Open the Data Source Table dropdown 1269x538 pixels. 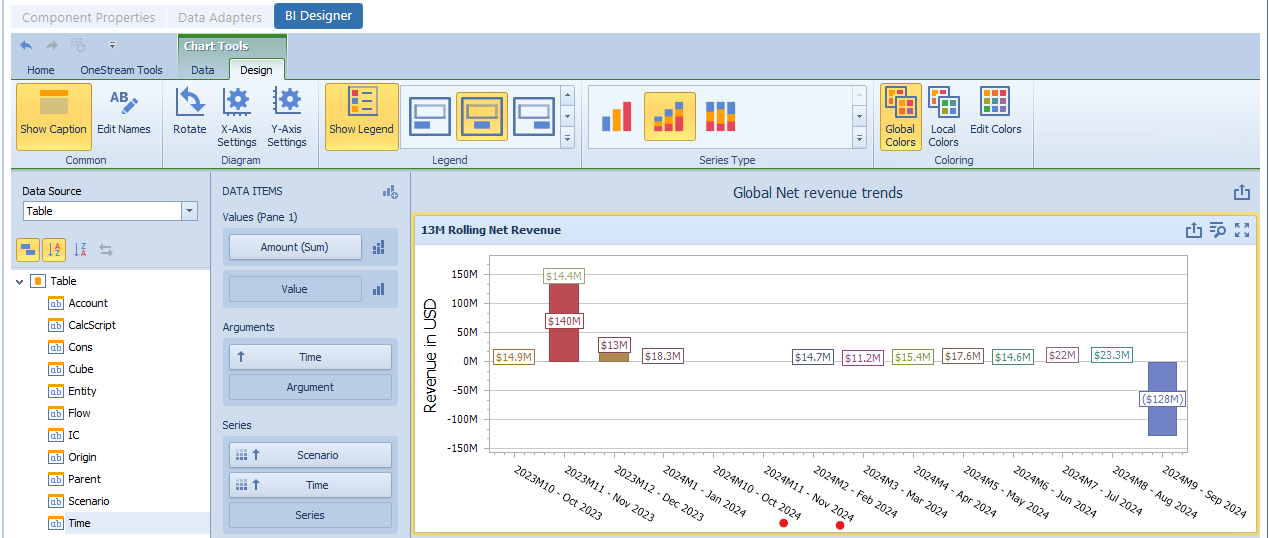pos(190,211)
